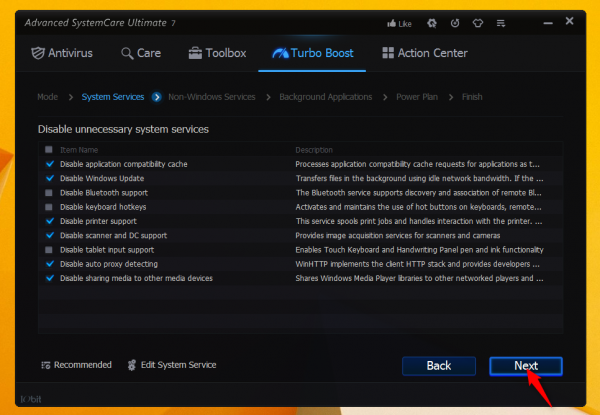Check Disable tablet input support
Screen dimensions: 600x415
click(49, 250)
